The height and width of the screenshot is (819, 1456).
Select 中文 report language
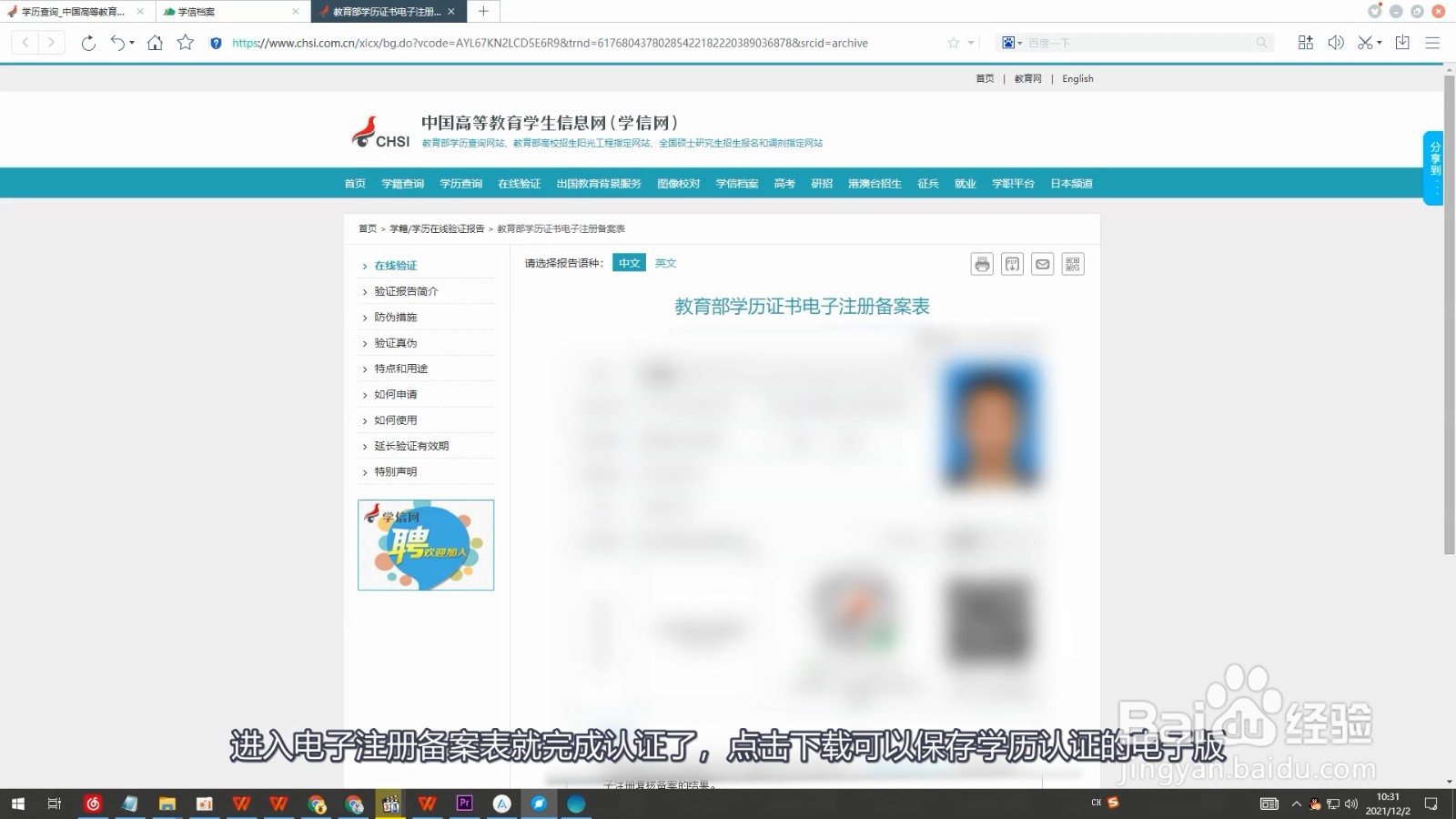coord(629,263)
